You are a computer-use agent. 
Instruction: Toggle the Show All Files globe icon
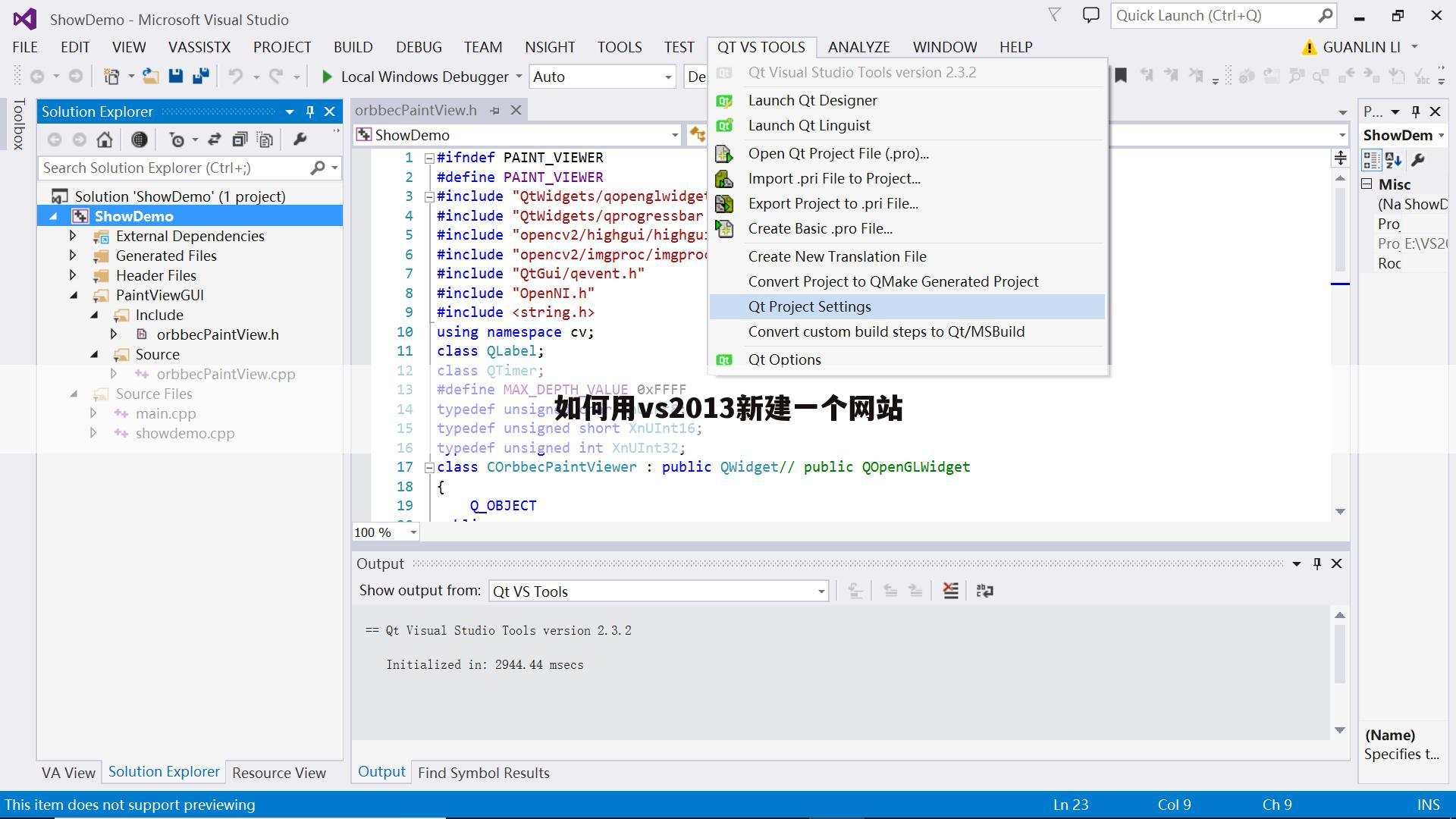tap(139, 140)
